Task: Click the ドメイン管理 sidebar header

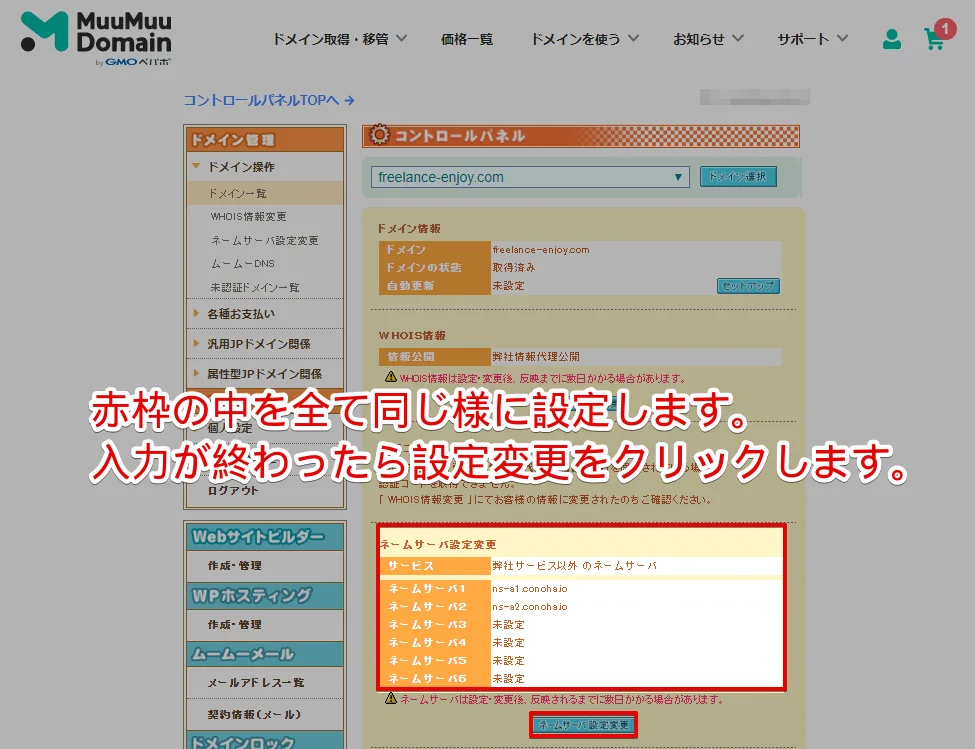Action: tap(264, 140)
